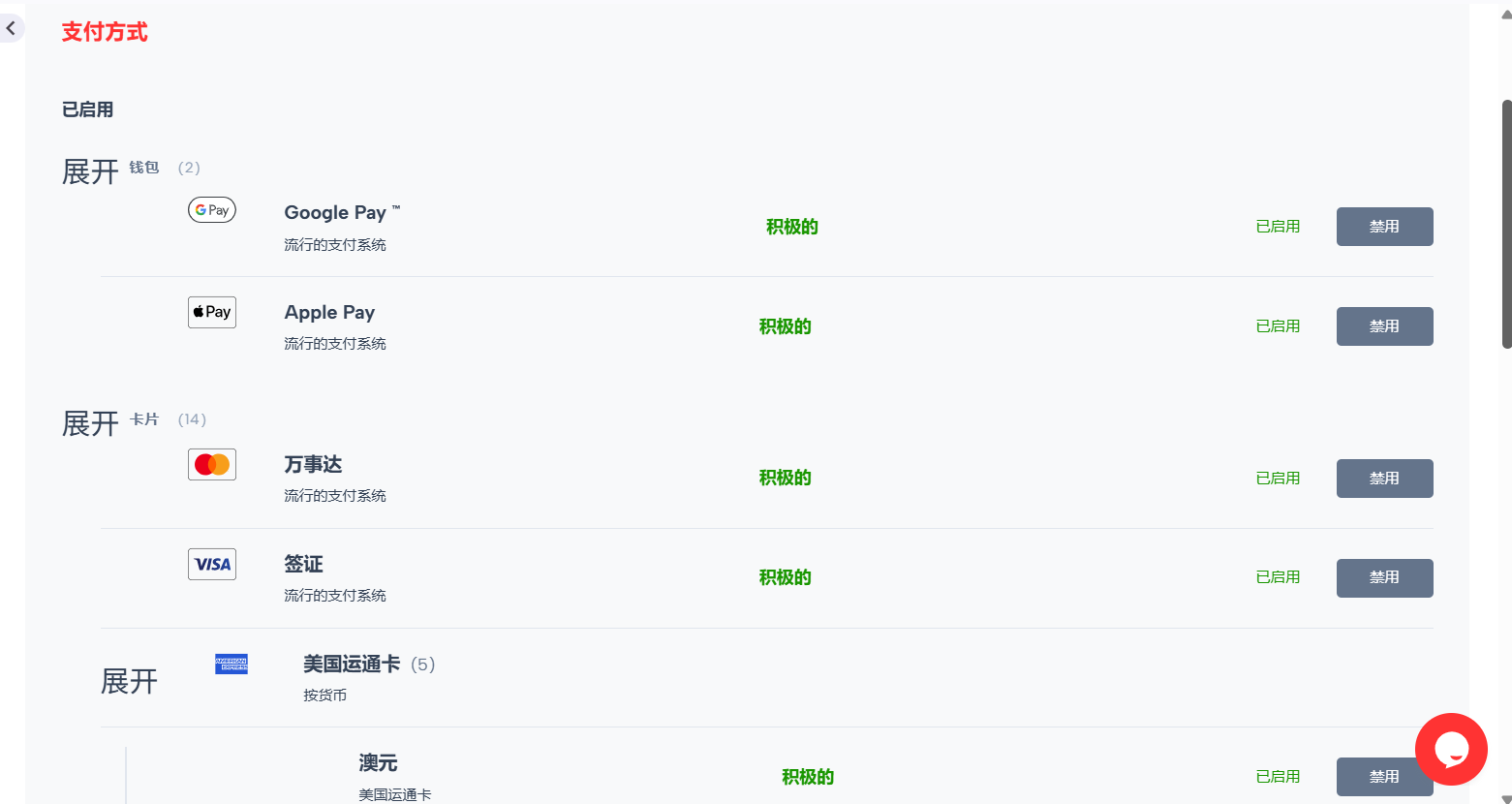This screenshot has width=1512, height=804.
Task: Disable 澳元 American Express with 禁用 button
Action: tap(1385, 777)
